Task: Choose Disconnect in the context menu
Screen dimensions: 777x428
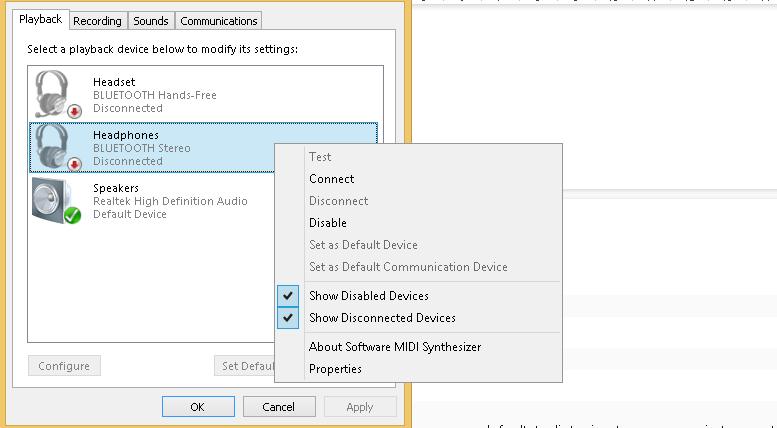Action: click(x=419, y=201)
